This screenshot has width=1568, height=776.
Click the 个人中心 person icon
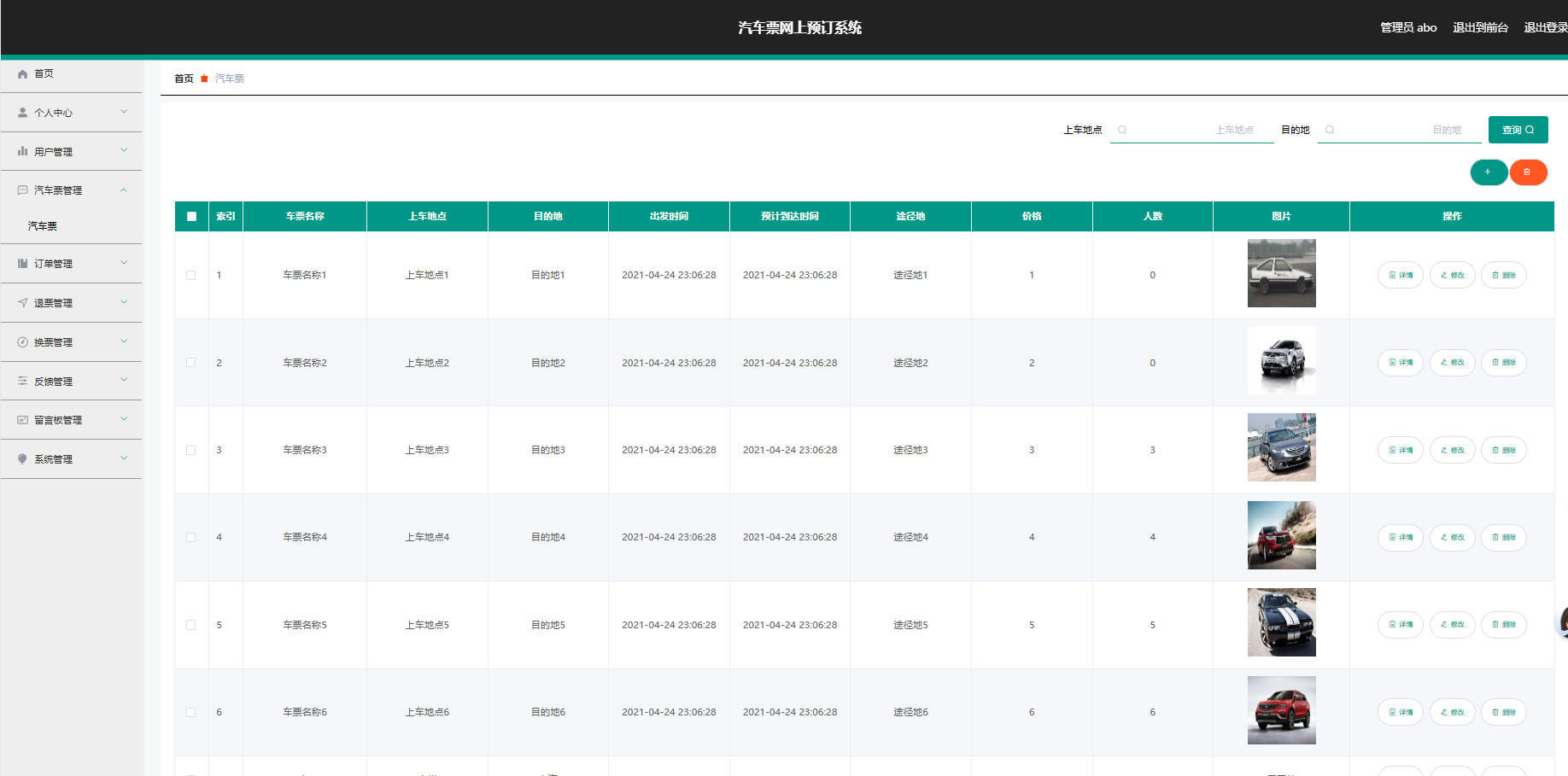coord(23,113)
